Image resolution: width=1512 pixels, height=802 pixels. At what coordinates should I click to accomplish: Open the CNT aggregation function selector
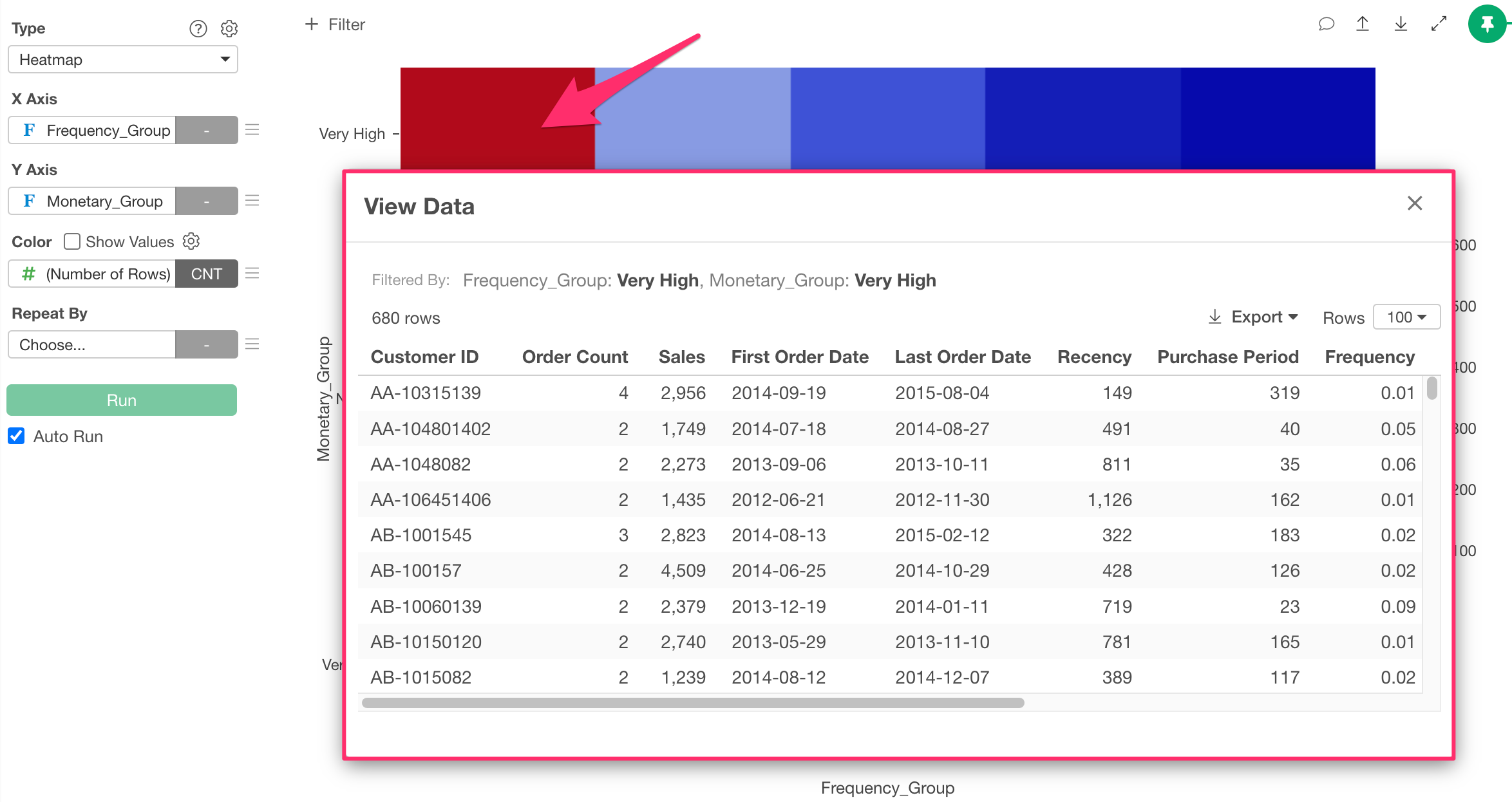pyautogui.click(x=206, y=274)
